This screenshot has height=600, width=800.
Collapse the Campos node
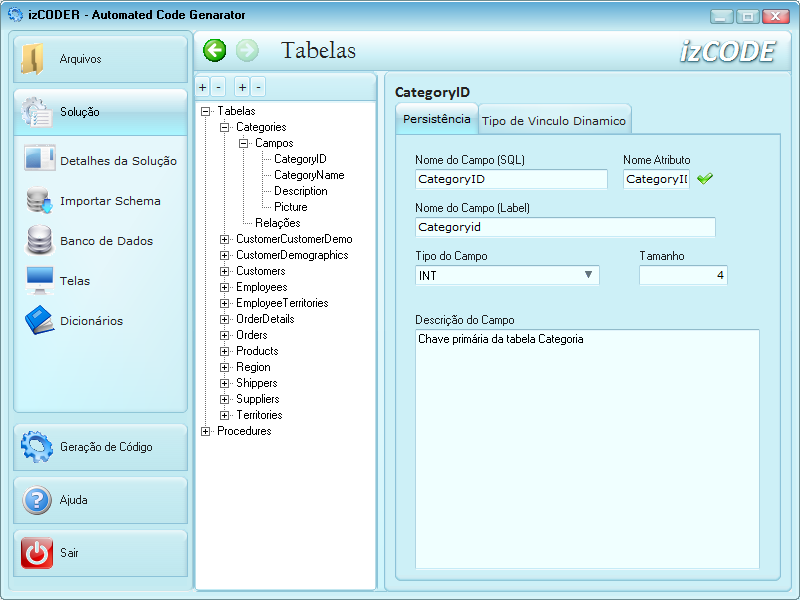(x=243, y=143)
